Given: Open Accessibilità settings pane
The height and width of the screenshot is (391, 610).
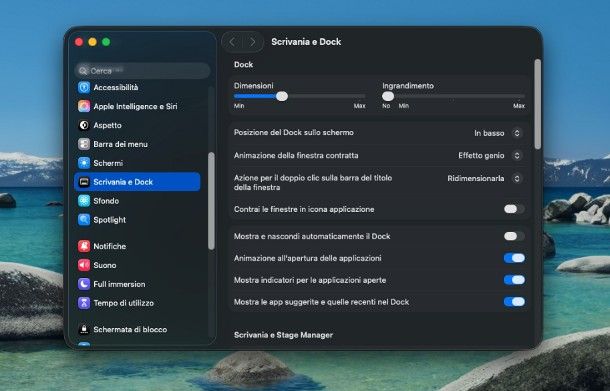Looking at the screenshot, I should [137, 87].
